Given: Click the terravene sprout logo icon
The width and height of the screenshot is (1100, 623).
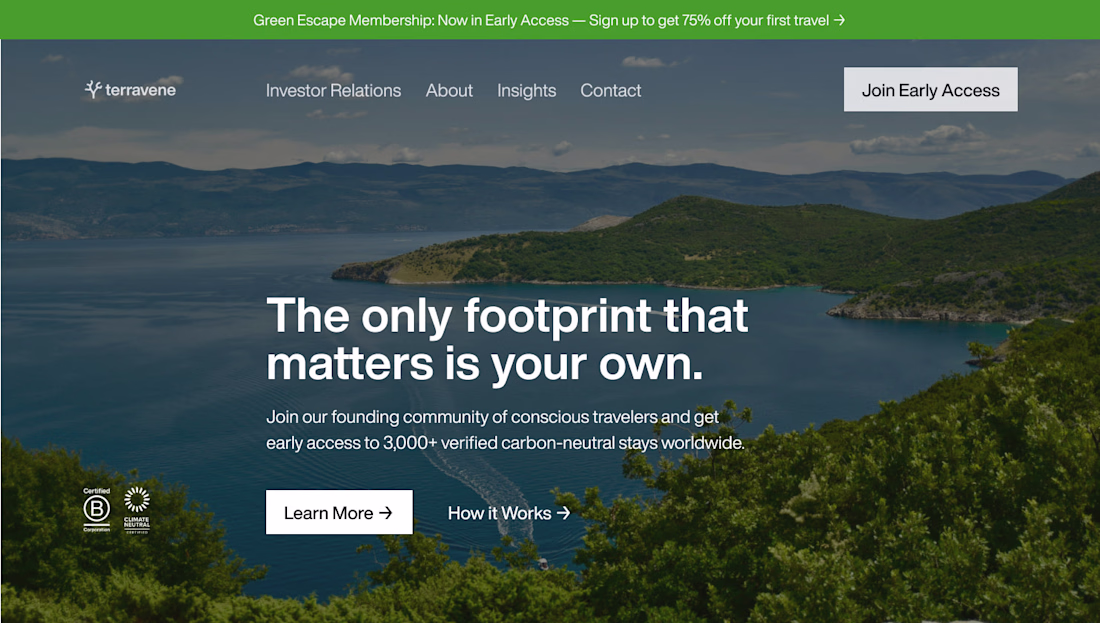Looking at the screenshot, I should coord(93,89).
